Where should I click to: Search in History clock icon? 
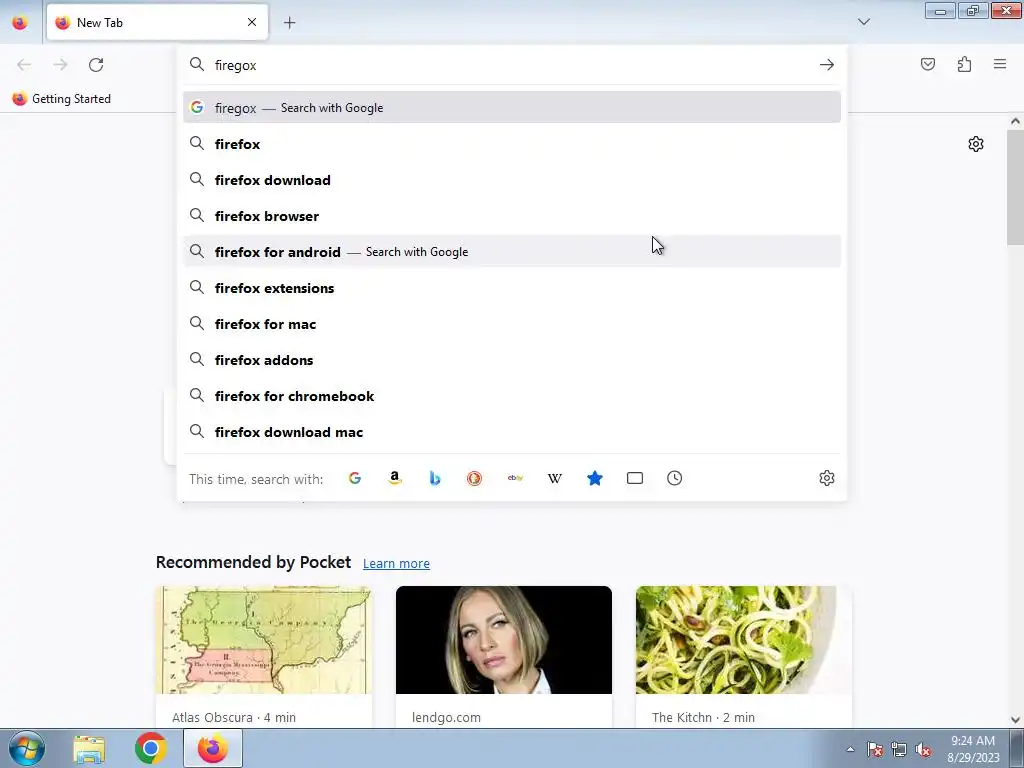675,478
